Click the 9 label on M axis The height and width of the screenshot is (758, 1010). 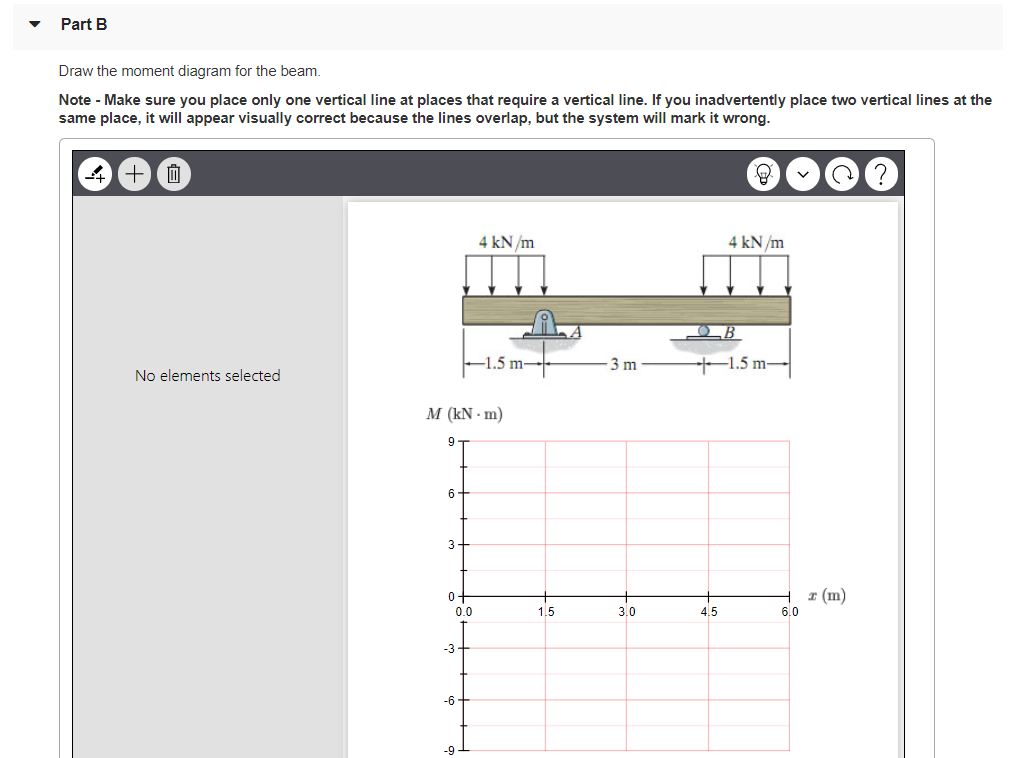(451, 441)
